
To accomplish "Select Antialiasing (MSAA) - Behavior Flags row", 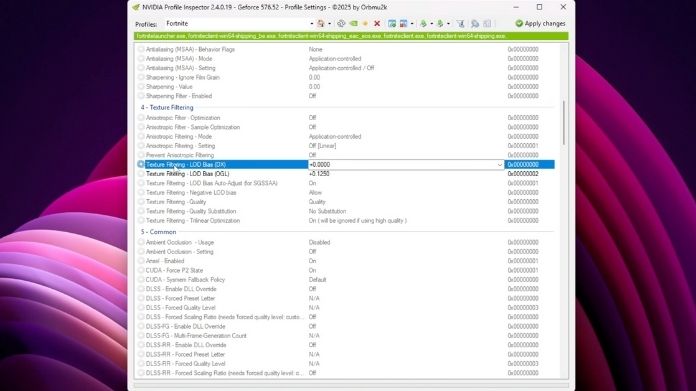I will tap(346, 49).
